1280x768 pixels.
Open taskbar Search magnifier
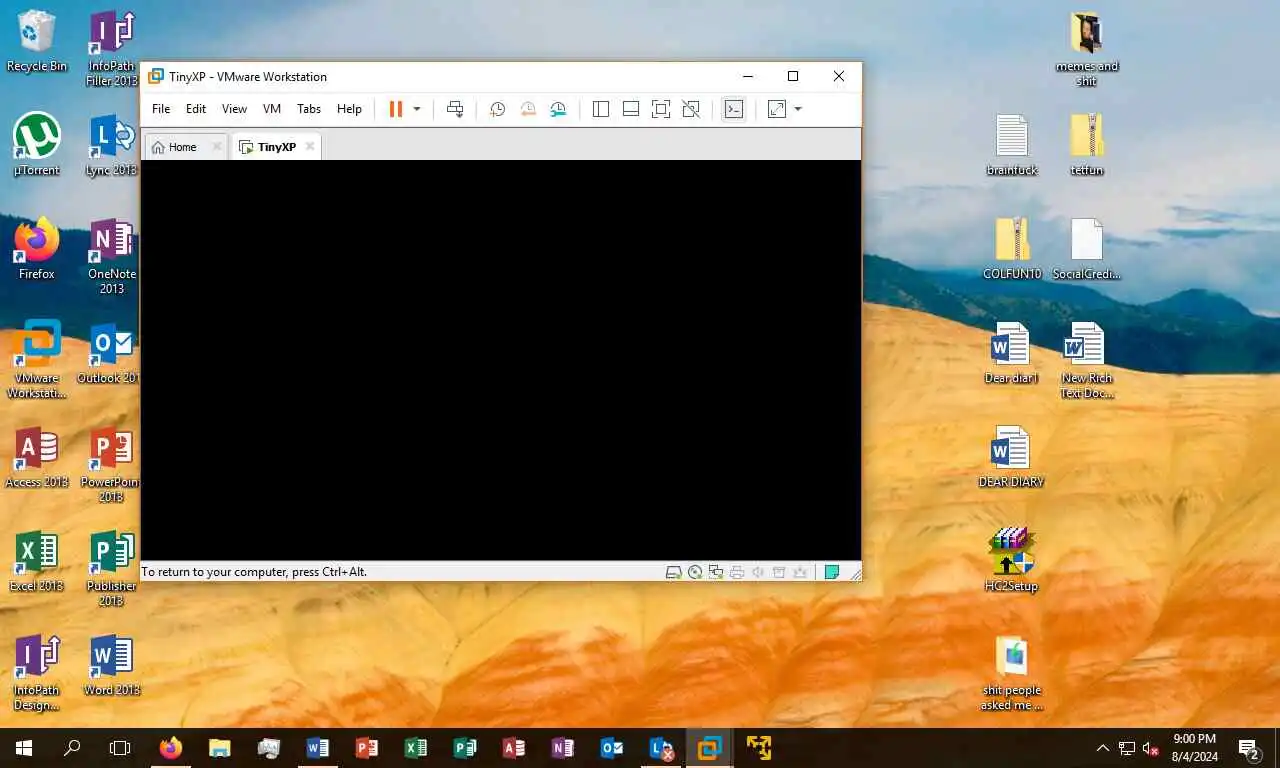point(72,748)
